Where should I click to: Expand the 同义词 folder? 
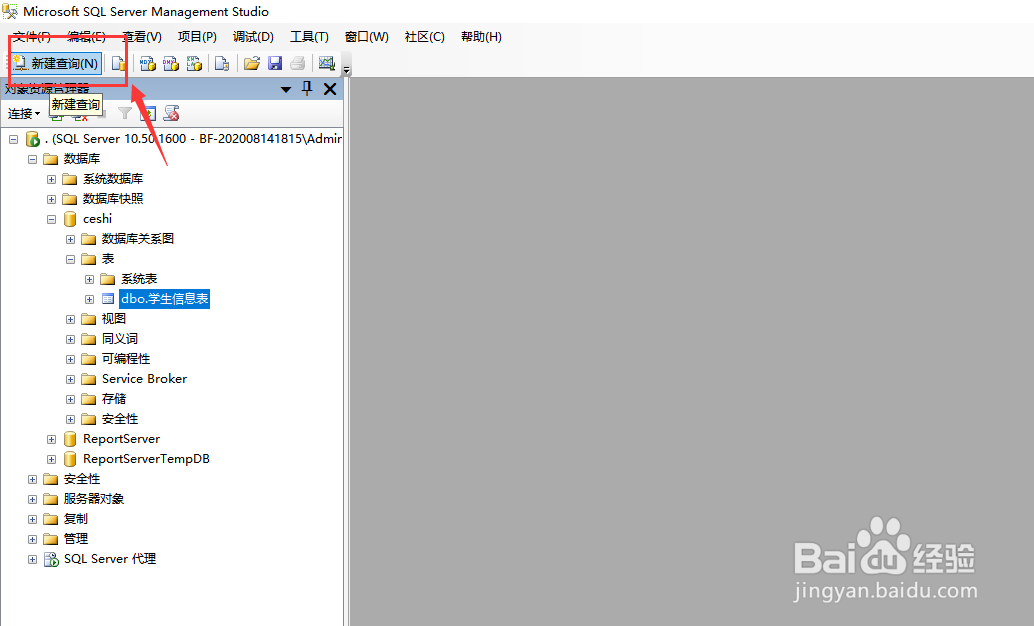point(71,340)
